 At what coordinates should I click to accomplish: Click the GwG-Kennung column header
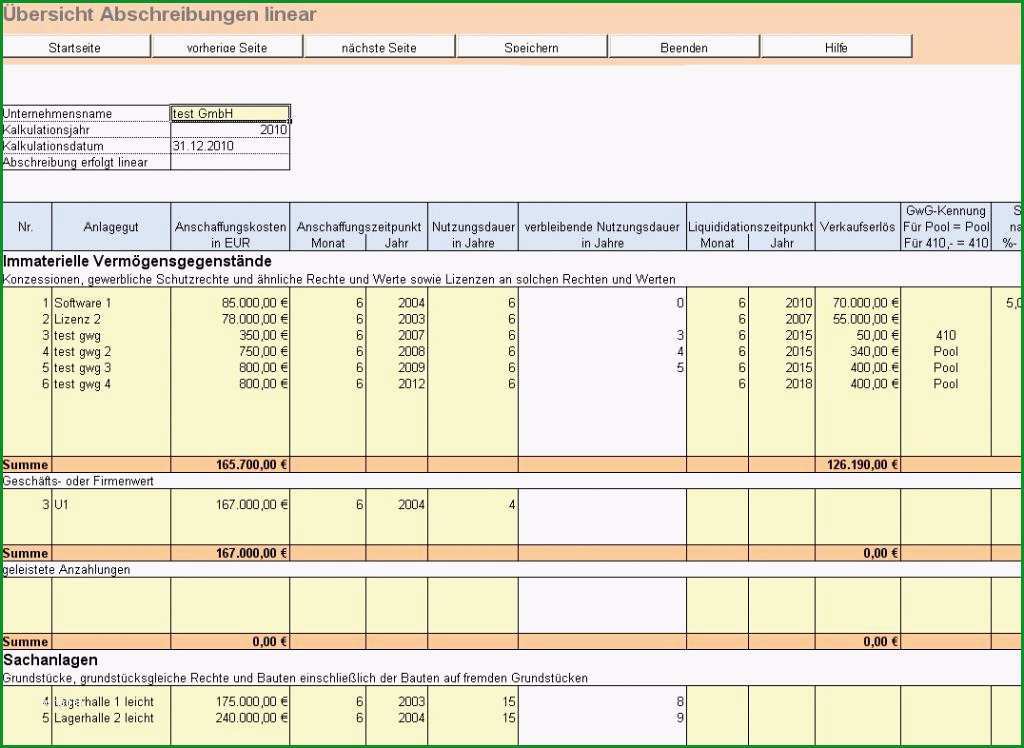coord(946,227)
